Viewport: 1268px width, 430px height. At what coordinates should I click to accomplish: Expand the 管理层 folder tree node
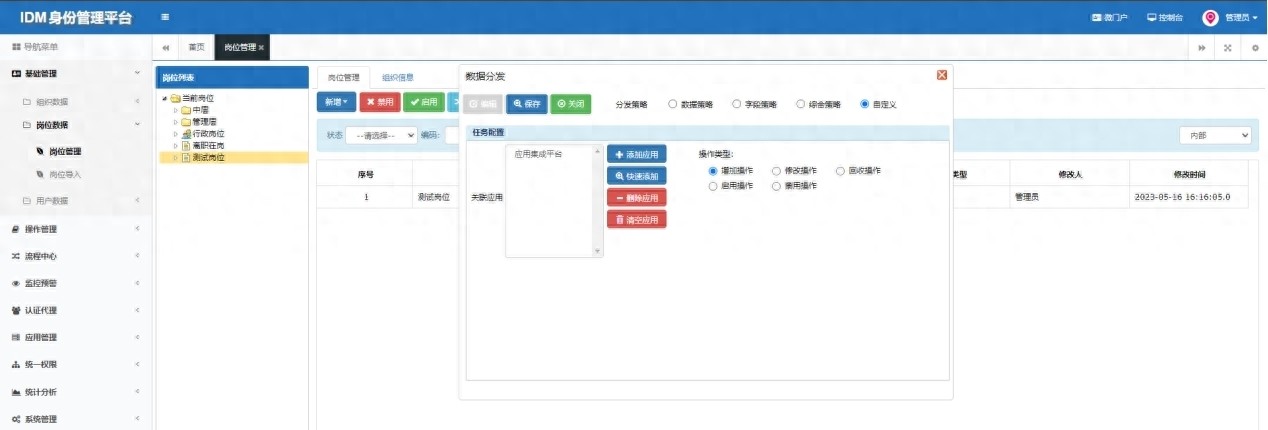[176, 122]
